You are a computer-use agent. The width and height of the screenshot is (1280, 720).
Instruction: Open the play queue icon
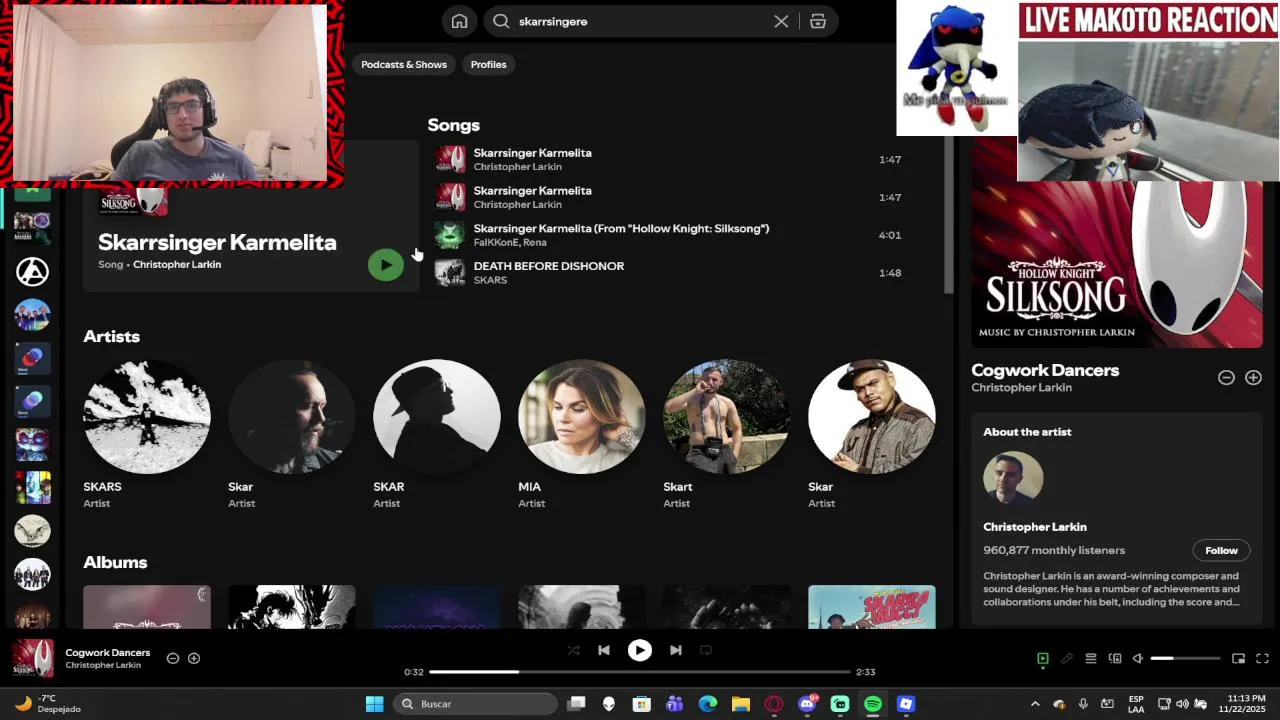point(1091,658)
